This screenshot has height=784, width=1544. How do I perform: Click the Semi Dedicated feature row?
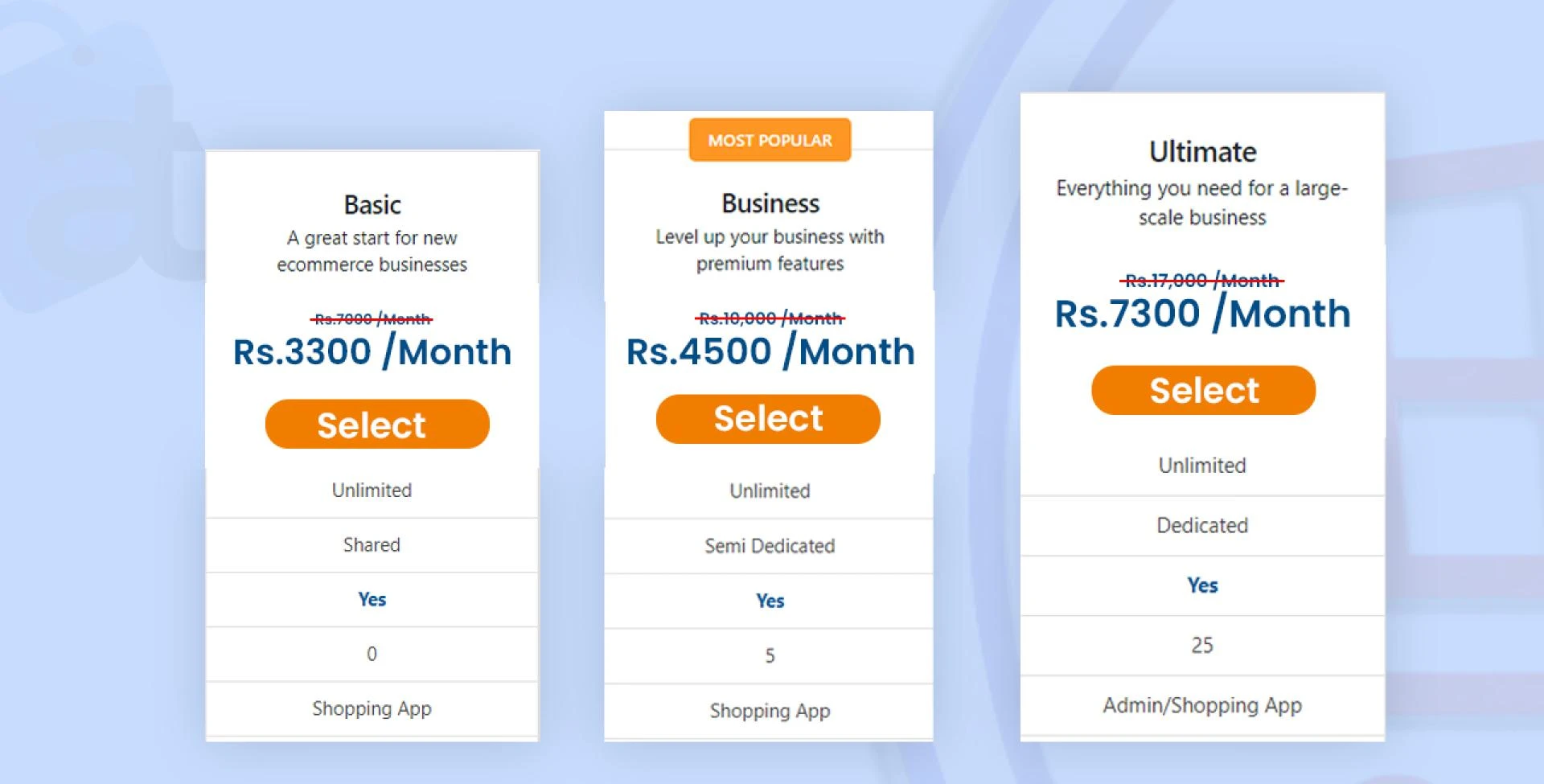click(x=770, y=546)
